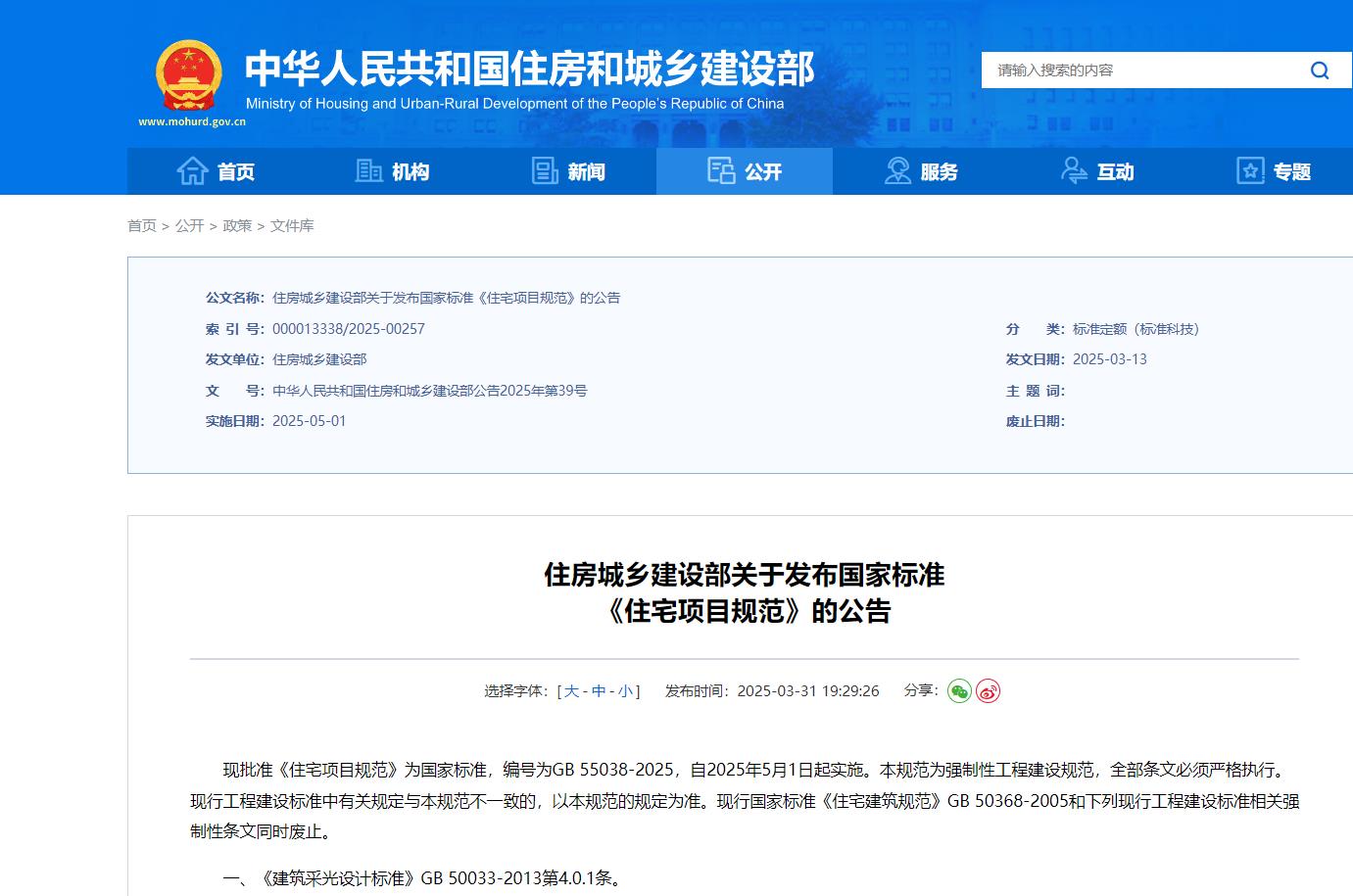The image size is (1353, 896).
Task: Open 政策 from the breadcrumb trail
Action: pos(237,225)
